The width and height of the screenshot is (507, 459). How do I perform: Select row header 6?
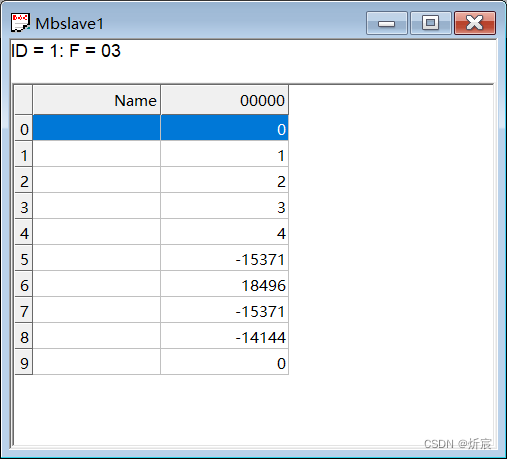point(24,284)
